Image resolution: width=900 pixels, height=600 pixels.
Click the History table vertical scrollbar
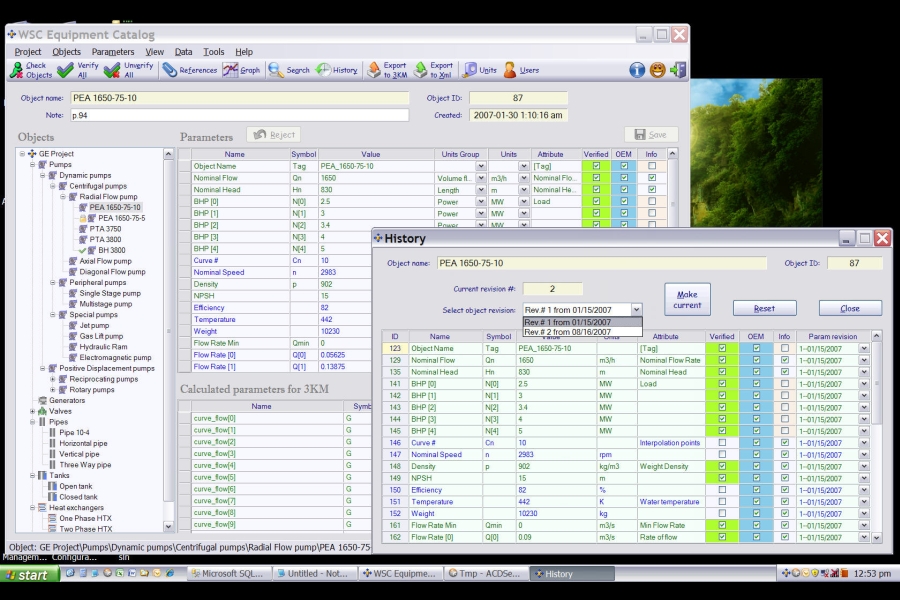point(876,437)
